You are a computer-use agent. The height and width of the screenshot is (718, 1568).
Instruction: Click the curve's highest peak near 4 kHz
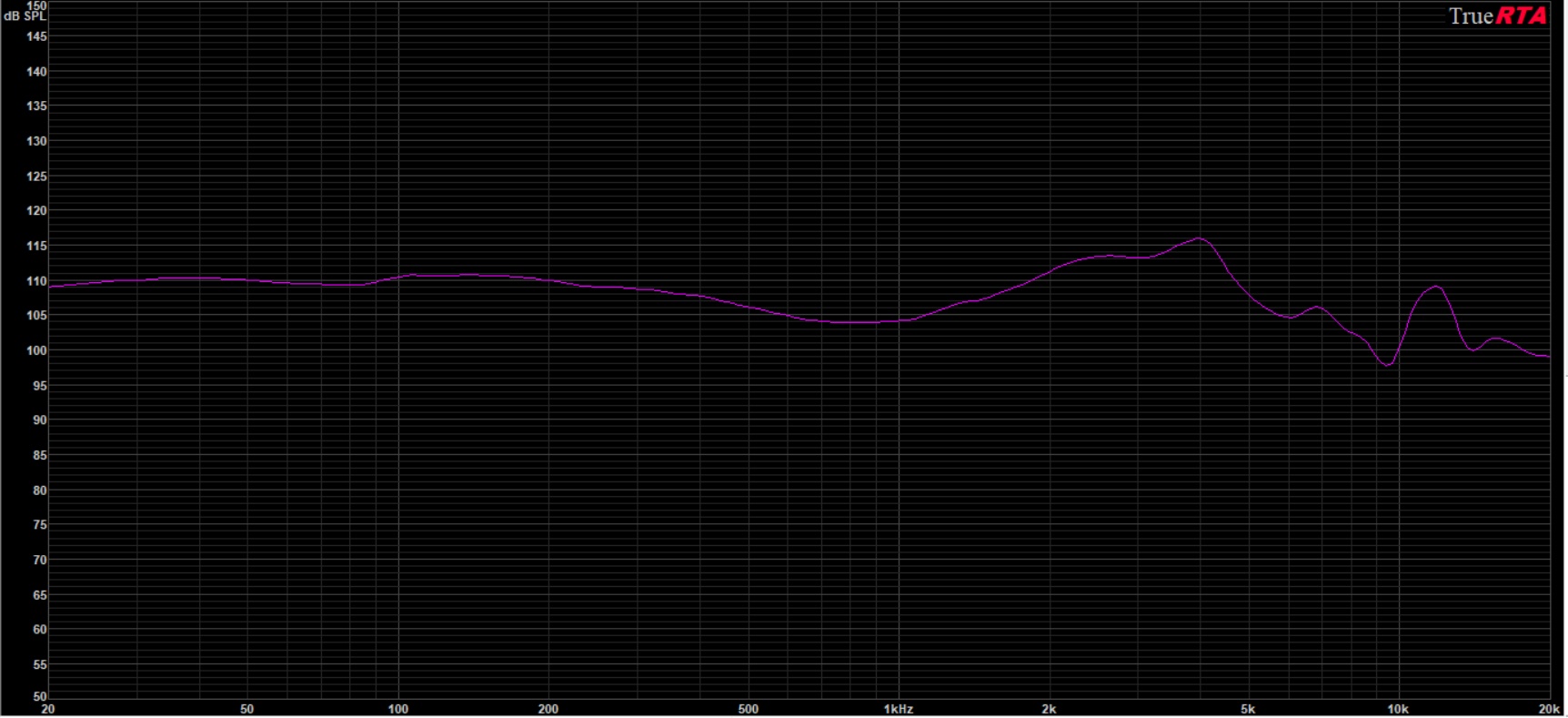coord(1200,238)
